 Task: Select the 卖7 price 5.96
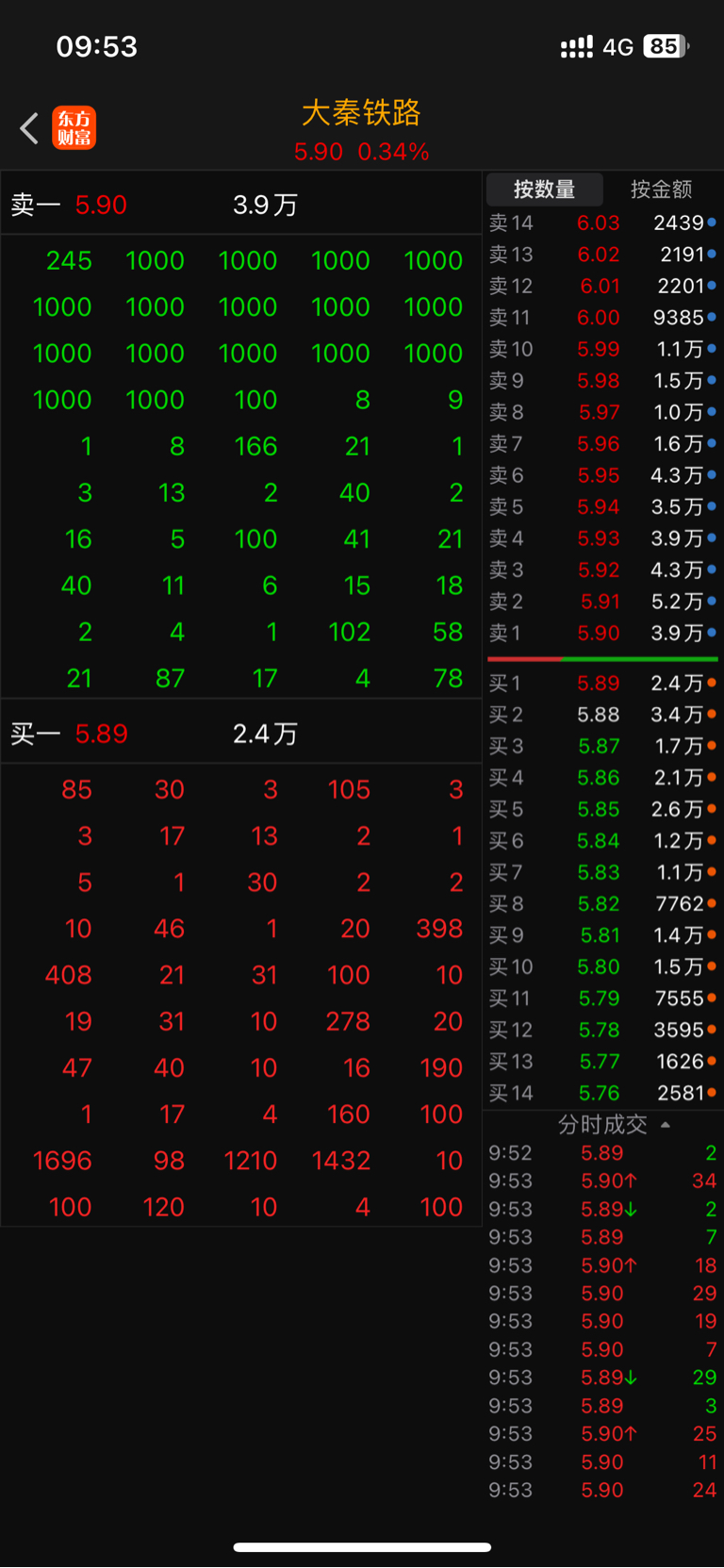[x=599, y=444]
